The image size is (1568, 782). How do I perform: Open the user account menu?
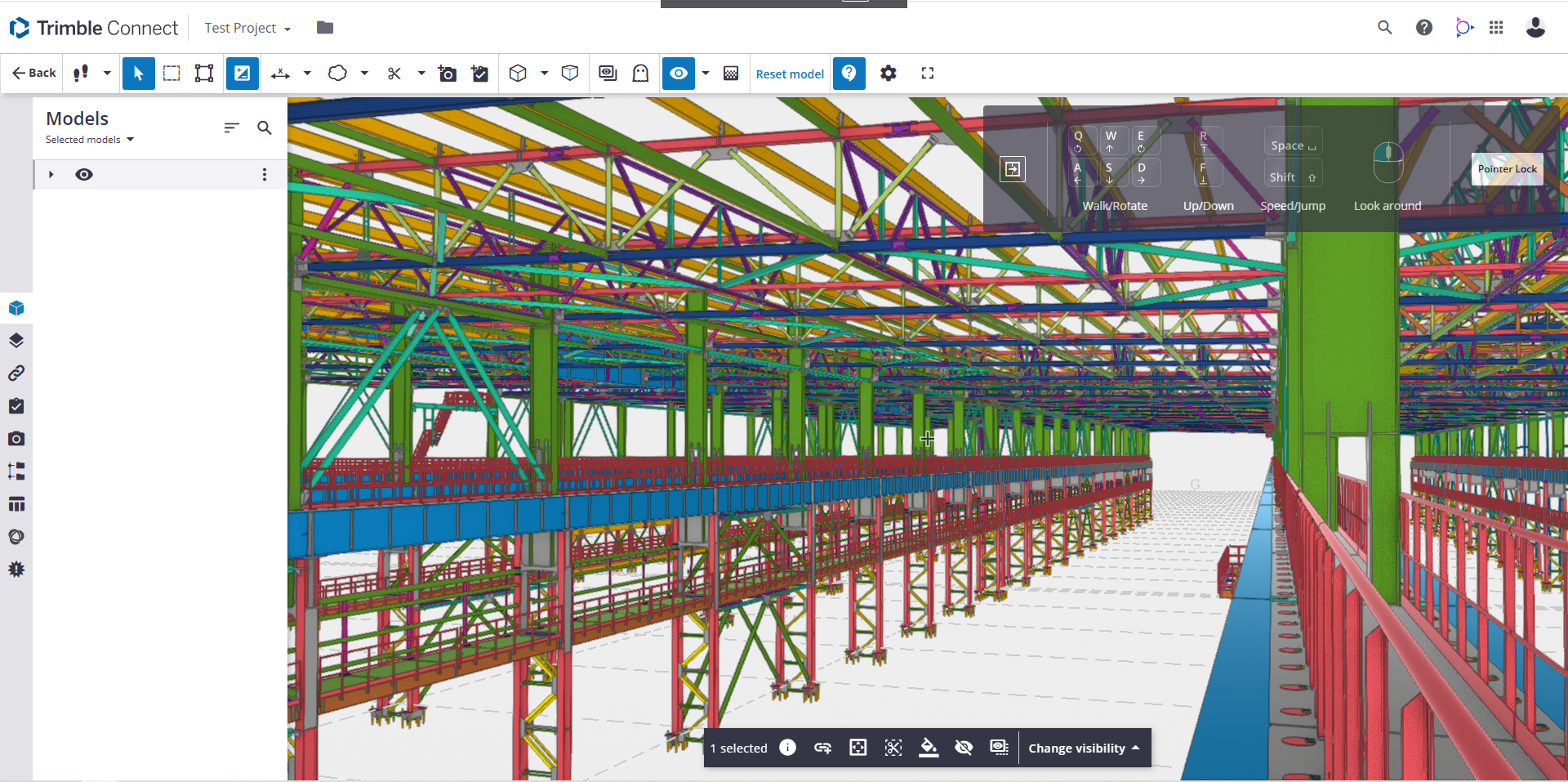(x=1535, y=28)
